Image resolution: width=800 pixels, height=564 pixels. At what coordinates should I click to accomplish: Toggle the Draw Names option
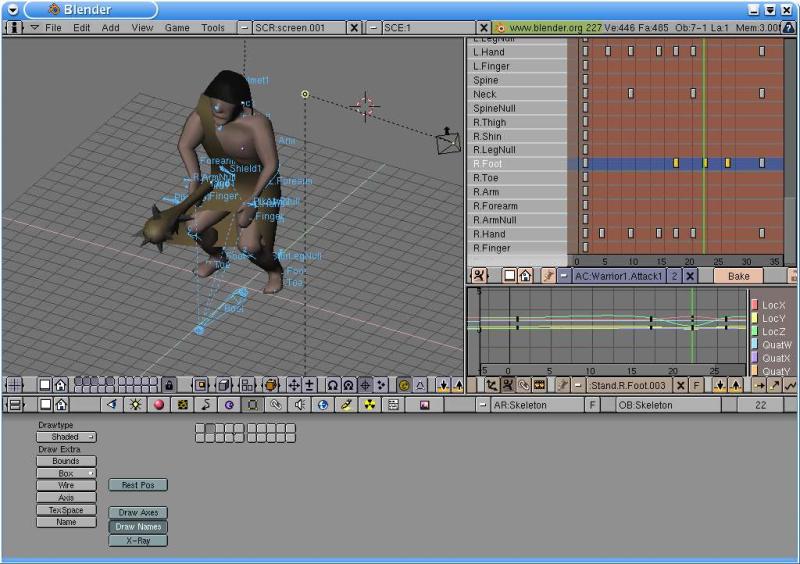tap(138, 527)
